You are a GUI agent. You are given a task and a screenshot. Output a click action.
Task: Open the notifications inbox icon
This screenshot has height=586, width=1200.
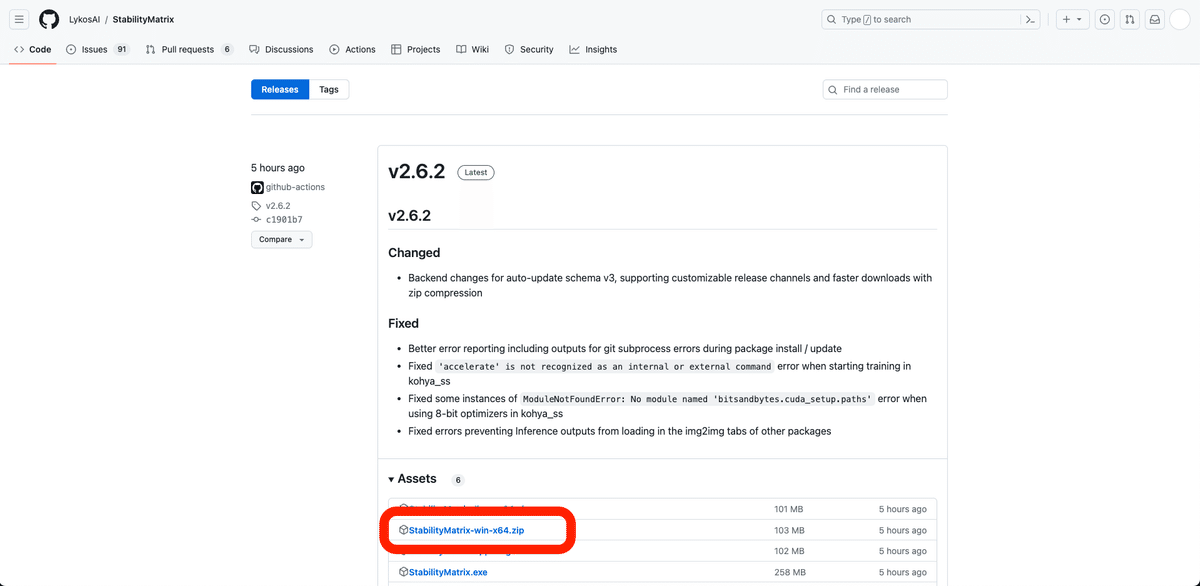(1154, 19)
